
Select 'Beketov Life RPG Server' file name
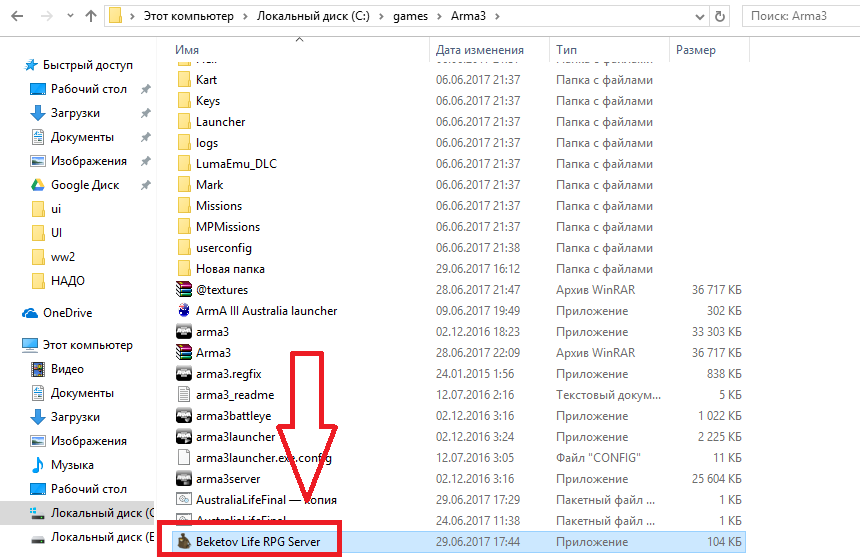click(258, 542)
